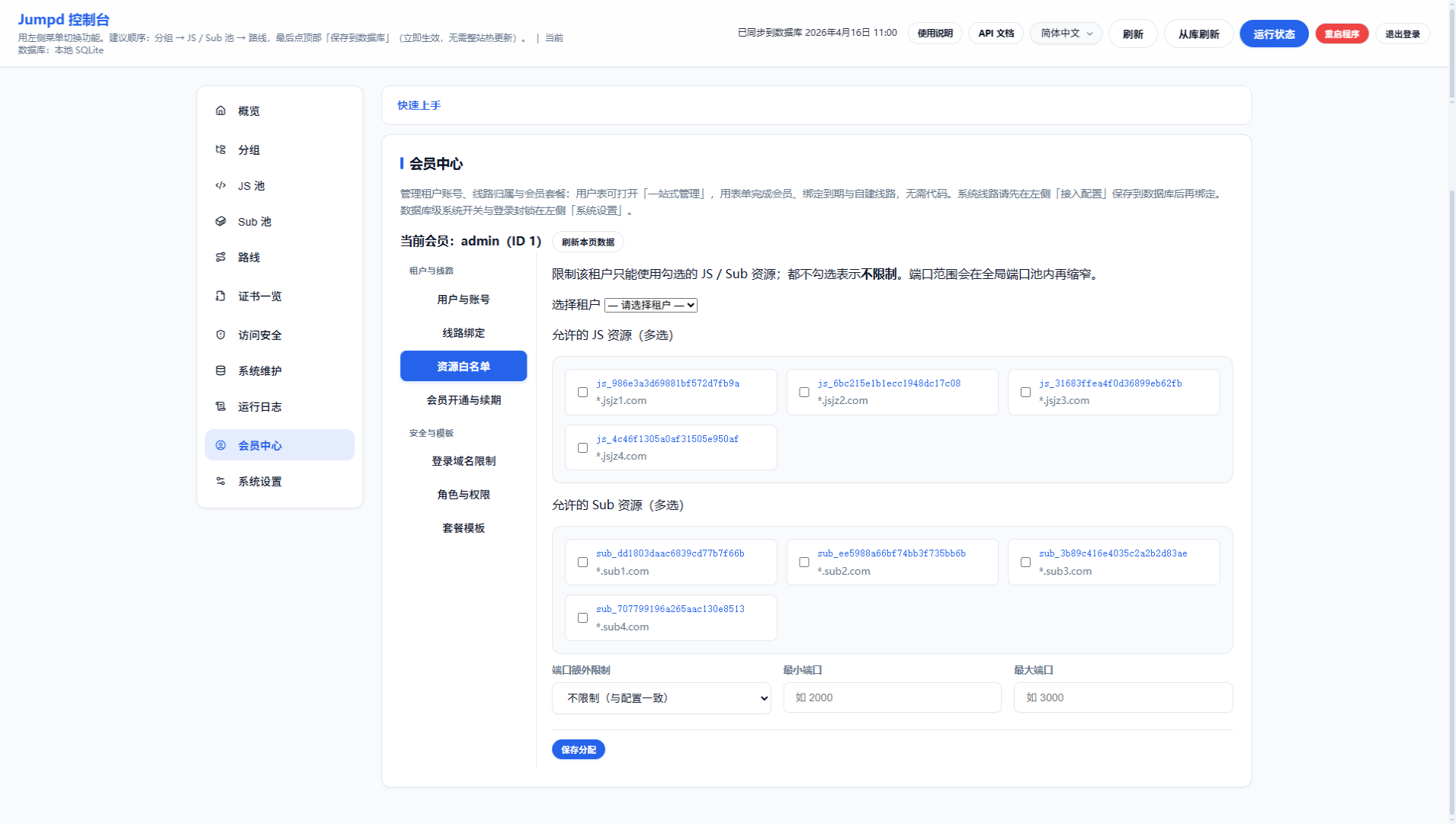Expand the 端口额外限制 dropdown

(661, 697)
